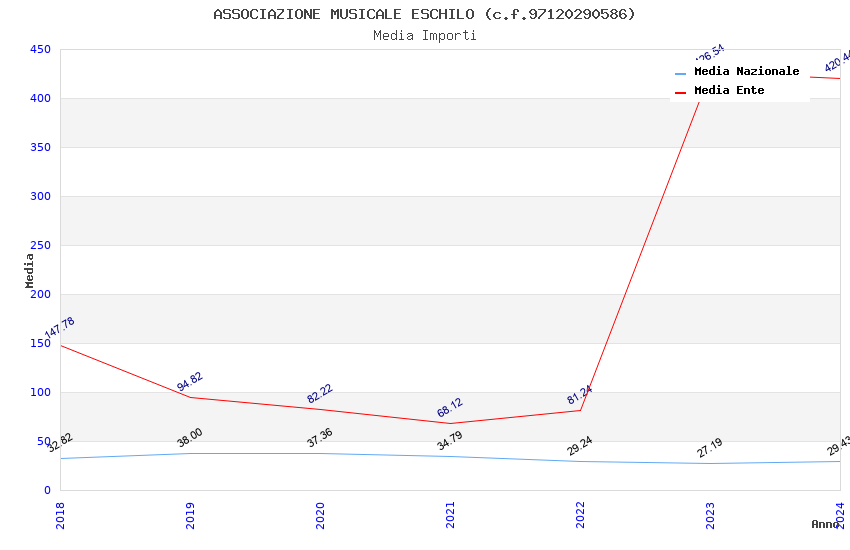Click the 2020 x-axis year label
The width and height of the screenshot is (850, 550).
(x=320, y=515)
